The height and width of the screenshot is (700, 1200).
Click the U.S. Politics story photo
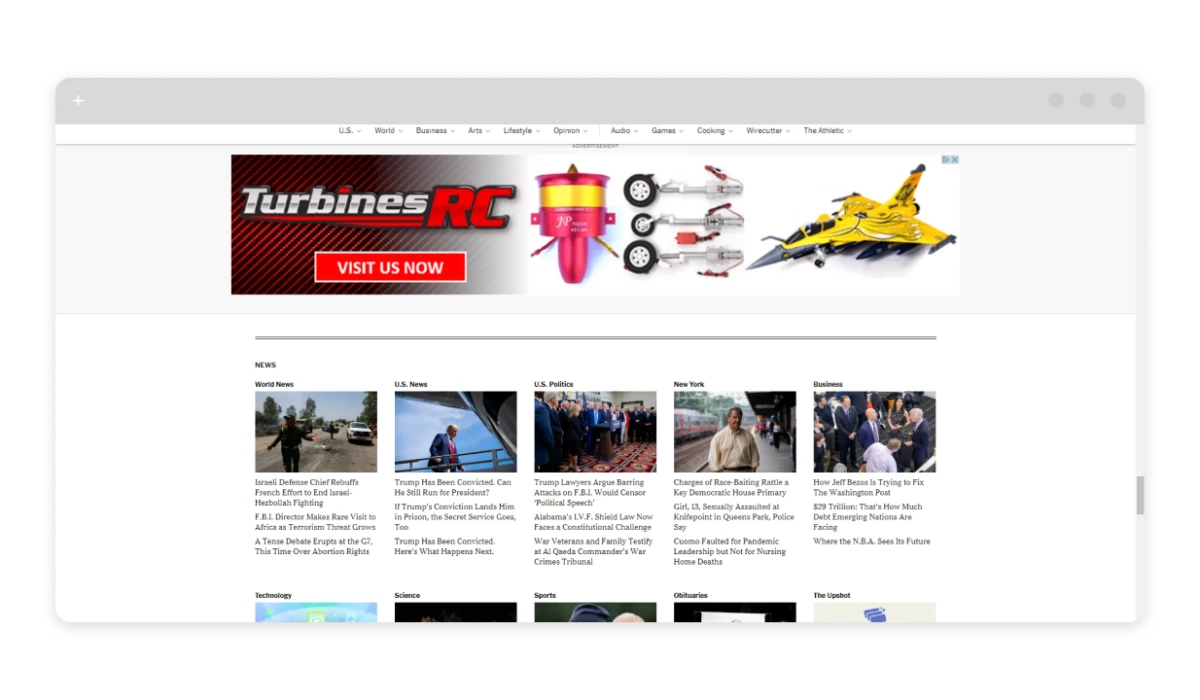point(595,432)
